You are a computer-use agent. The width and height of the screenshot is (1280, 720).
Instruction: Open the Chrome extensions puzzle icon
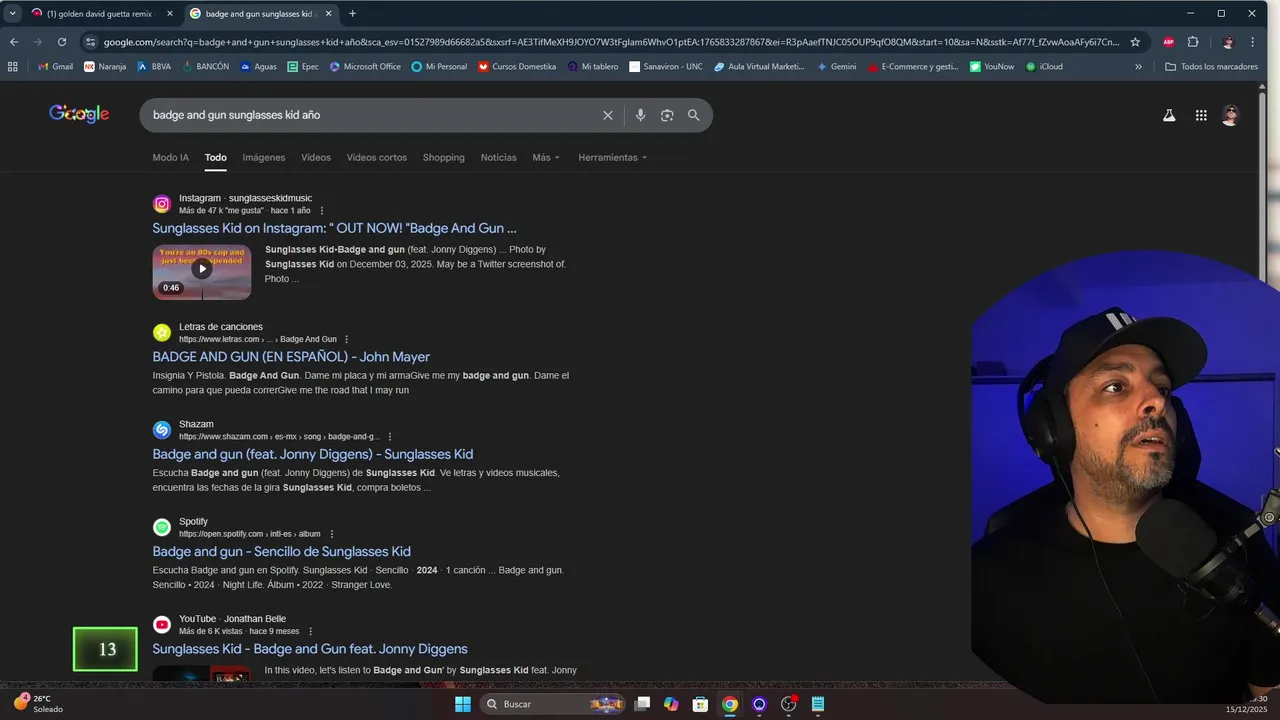(x=1193, y=42)
